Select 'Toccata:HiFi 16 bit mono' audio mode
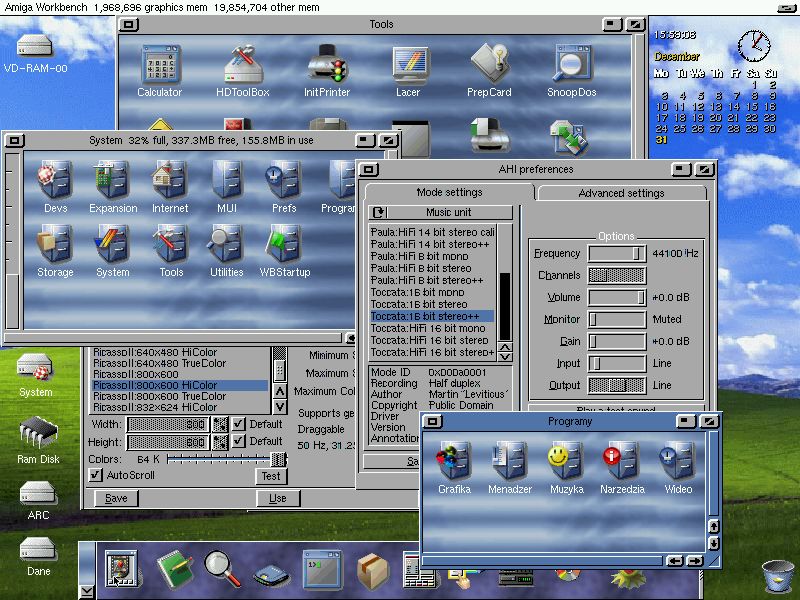The width and height of the screenshot is (800, 600). point(432,328)
